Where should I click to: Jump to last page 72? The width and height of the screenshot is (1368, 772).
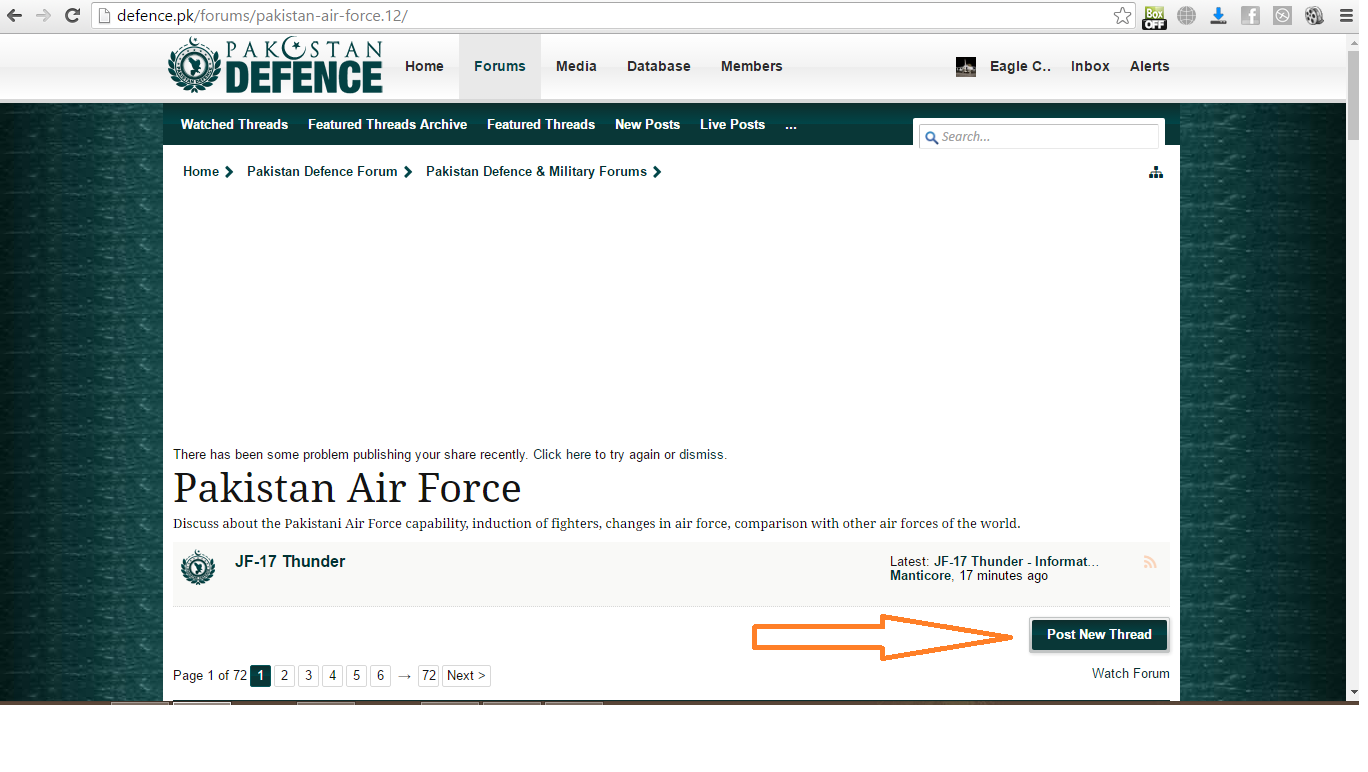tap(428, 676)
